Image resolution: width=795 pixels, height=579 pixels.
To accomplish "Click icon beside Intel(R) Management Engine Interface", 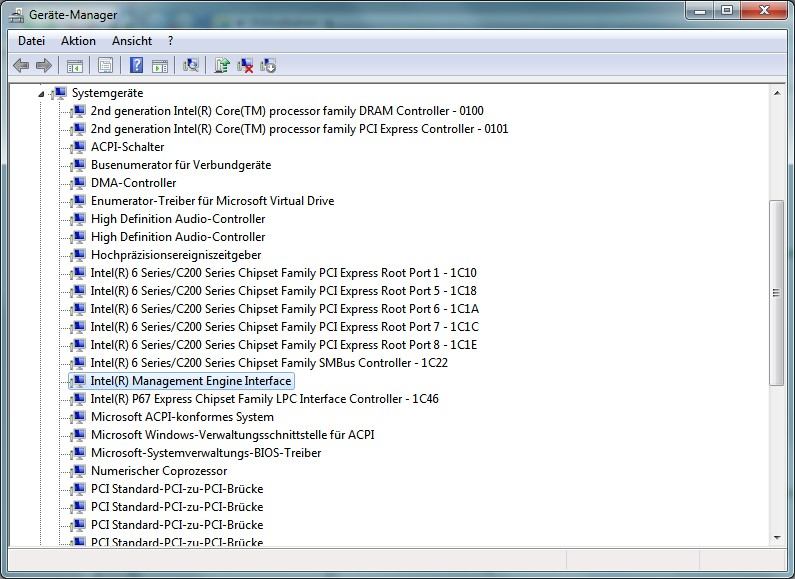I will pyautogui.click(x=79, y=381).
